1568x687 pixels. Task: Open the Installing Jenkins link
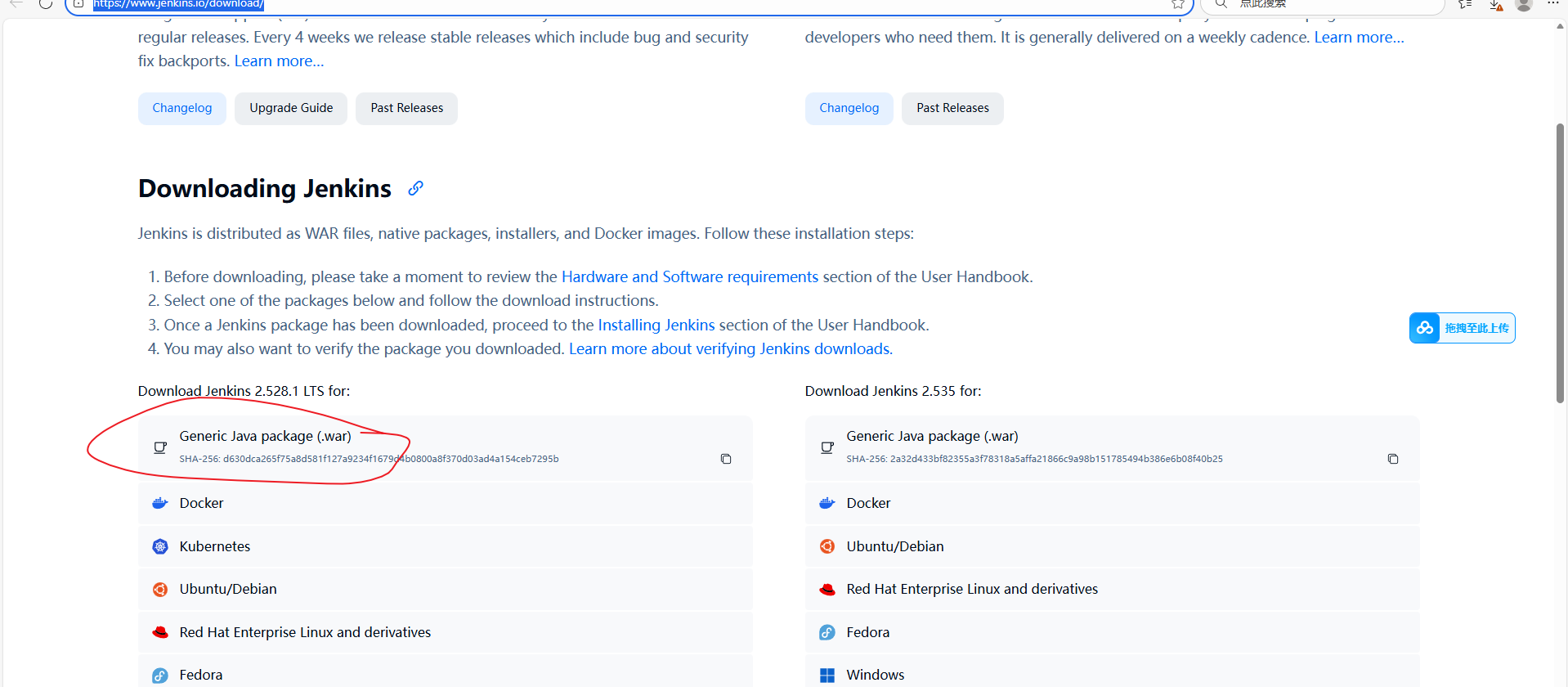pyautogui.click(x=656, y=326)
